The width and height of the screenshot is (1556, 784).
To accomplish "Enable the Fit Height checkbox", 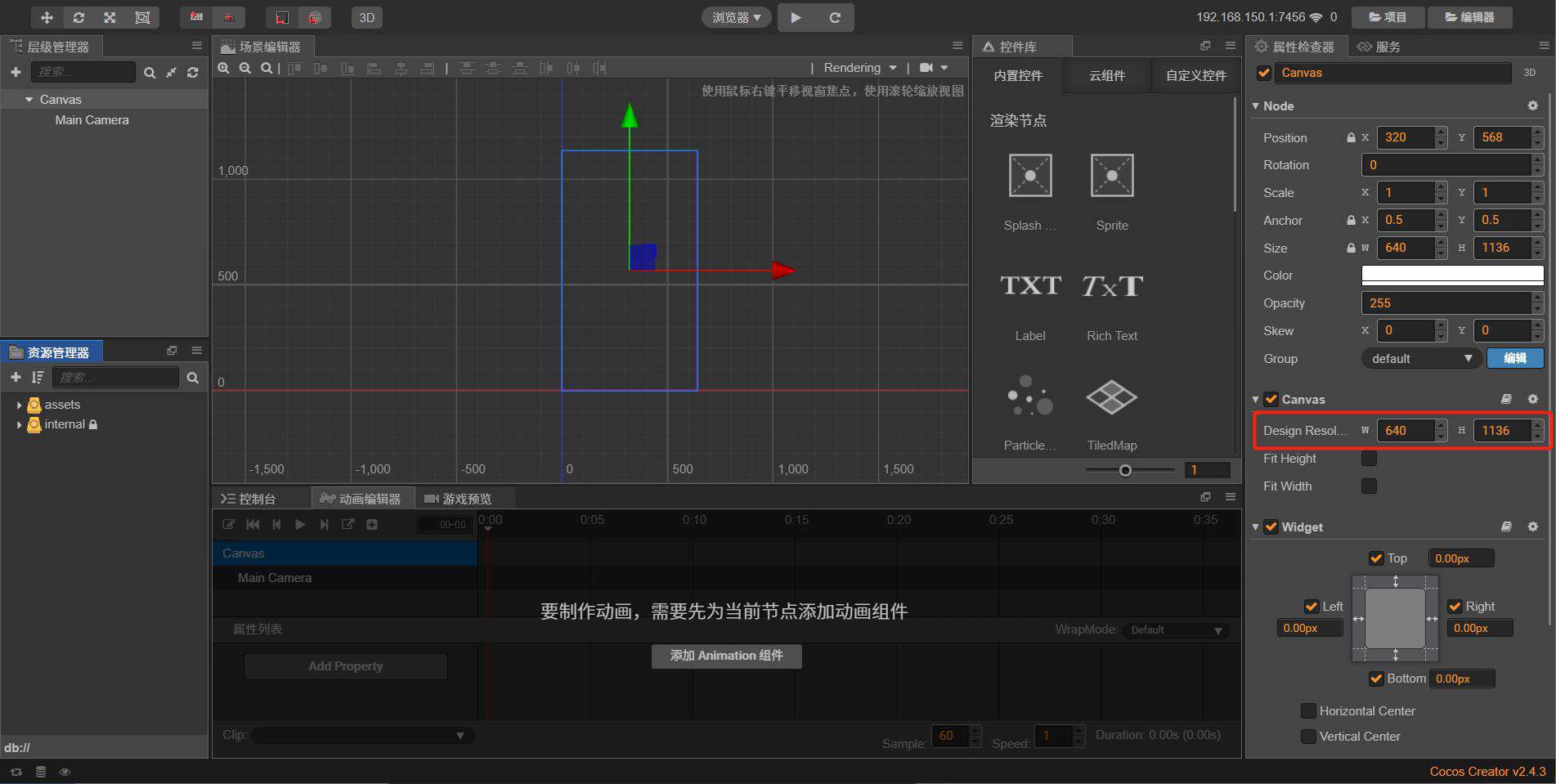I will (1369, 458).
